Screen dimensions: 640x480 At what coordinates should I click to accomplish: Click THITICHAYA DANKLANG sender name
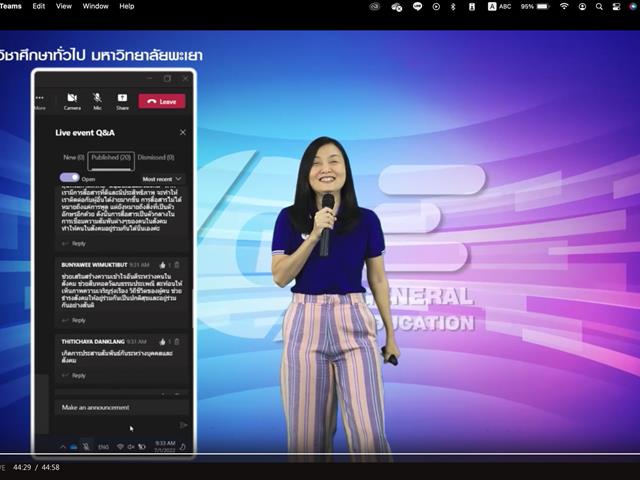[93, 342]
